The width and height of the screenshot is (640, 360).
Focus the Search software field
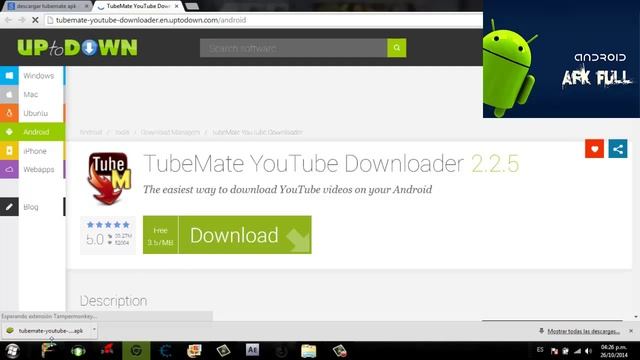(x=293, y=48)
